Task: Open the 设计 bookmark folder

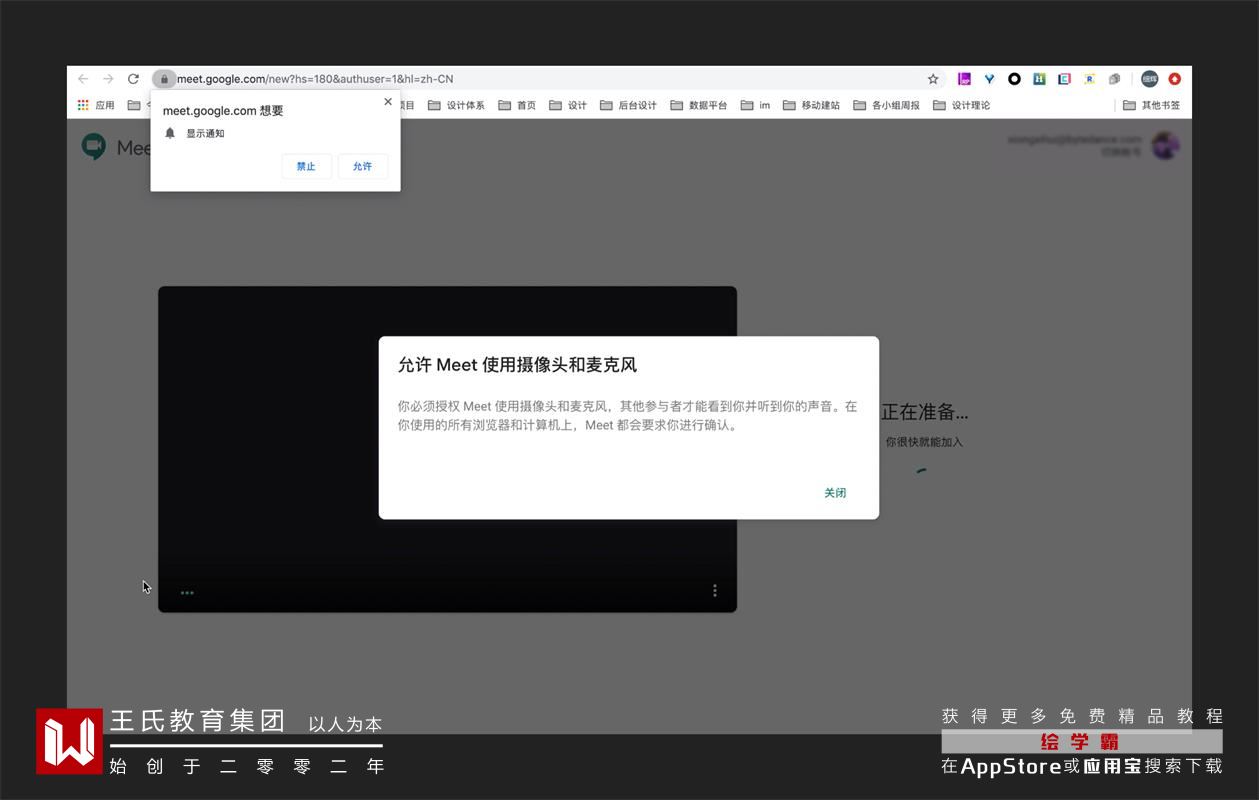Action: coord(568,105)
